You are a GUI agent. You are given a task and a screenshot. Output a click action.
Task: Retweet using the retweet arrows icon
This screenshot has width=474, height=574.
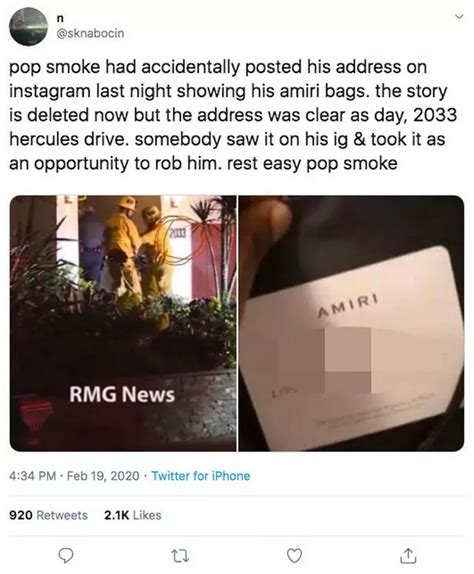(180, 556)
